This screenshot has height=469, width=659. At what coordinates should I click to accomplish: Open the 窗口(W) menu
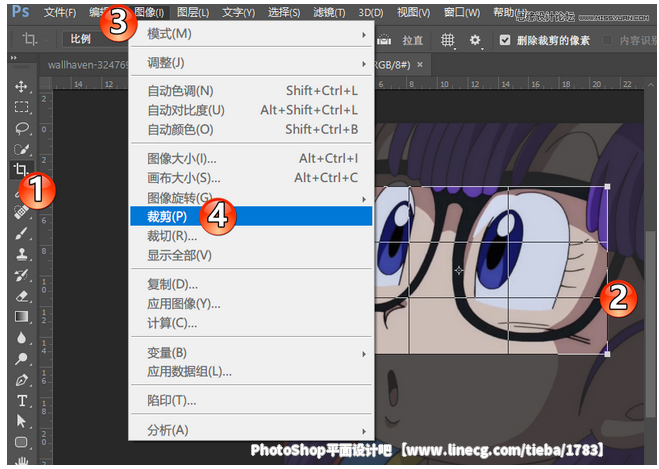461,13
